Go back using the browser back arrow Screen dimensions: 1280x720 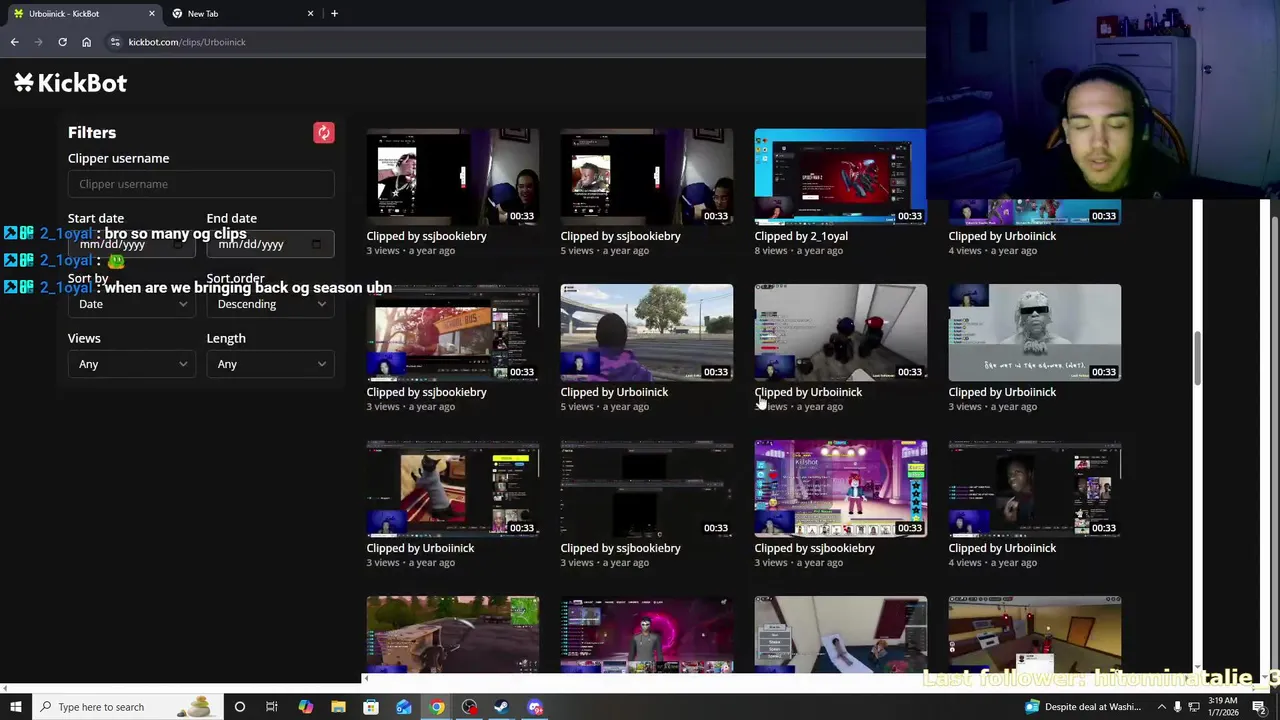click(14, 42)
